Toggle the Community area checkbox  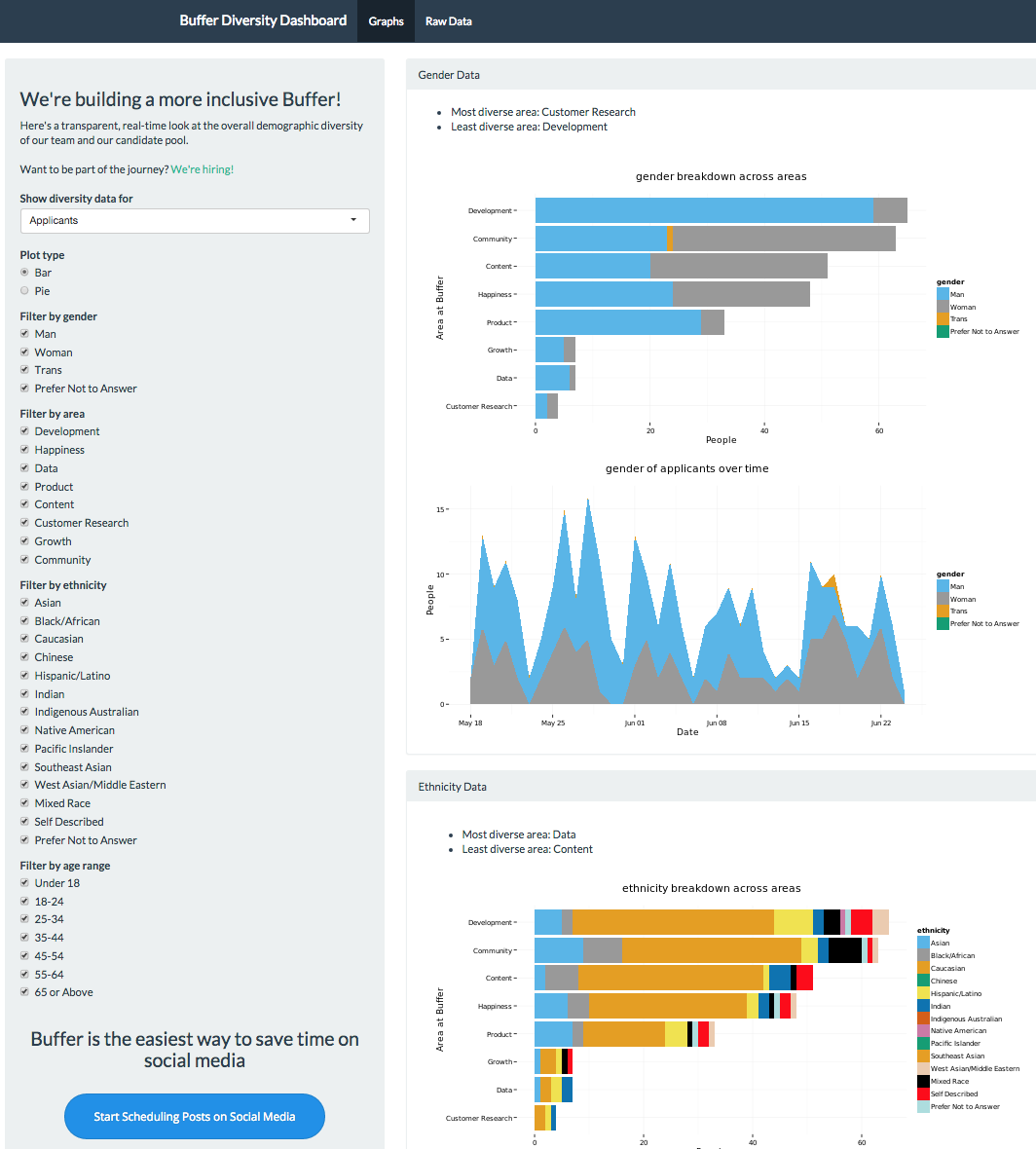25,559
